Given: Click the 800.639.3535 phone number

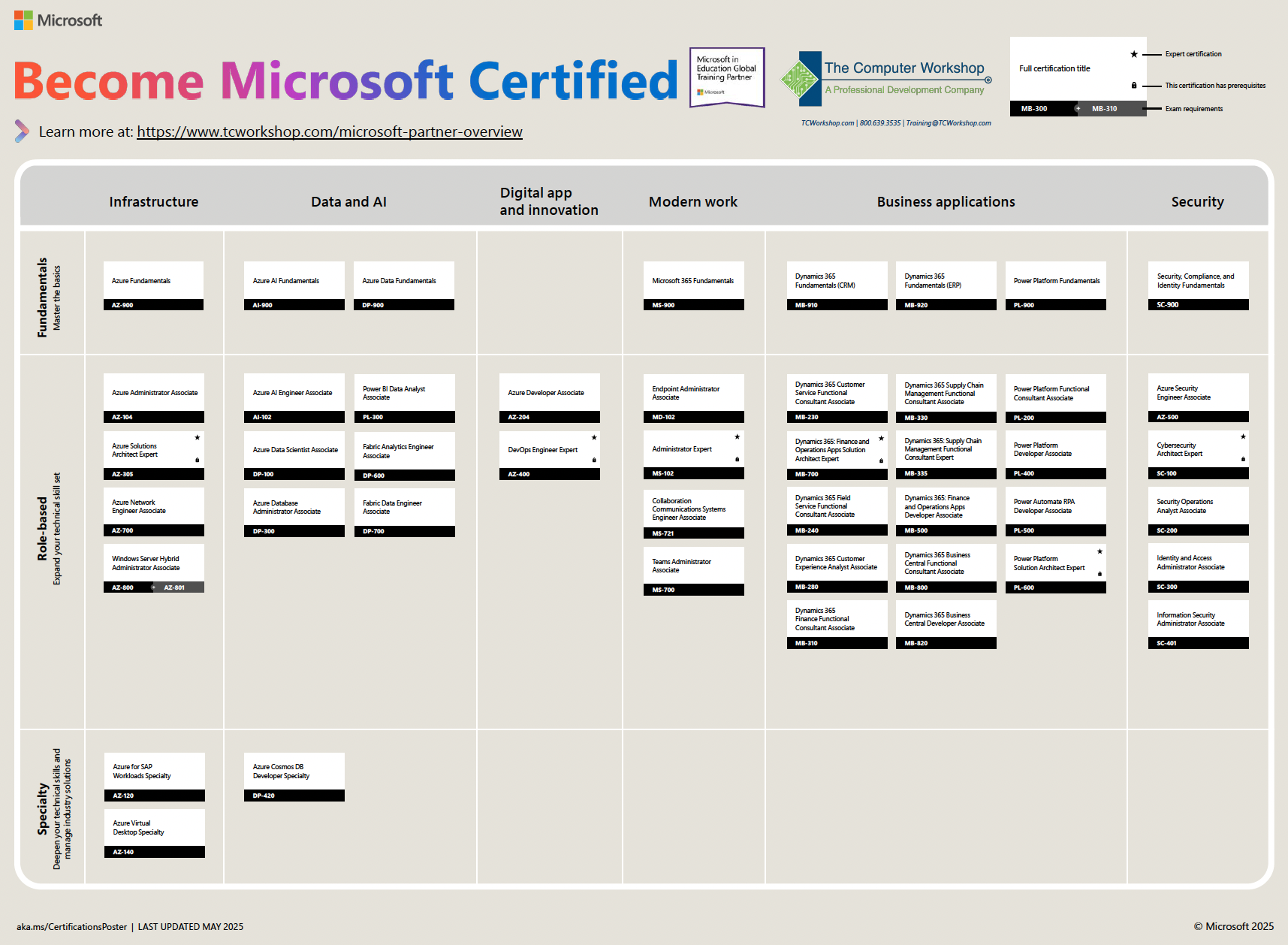Looking at the screenshot, I should (880, 123).
